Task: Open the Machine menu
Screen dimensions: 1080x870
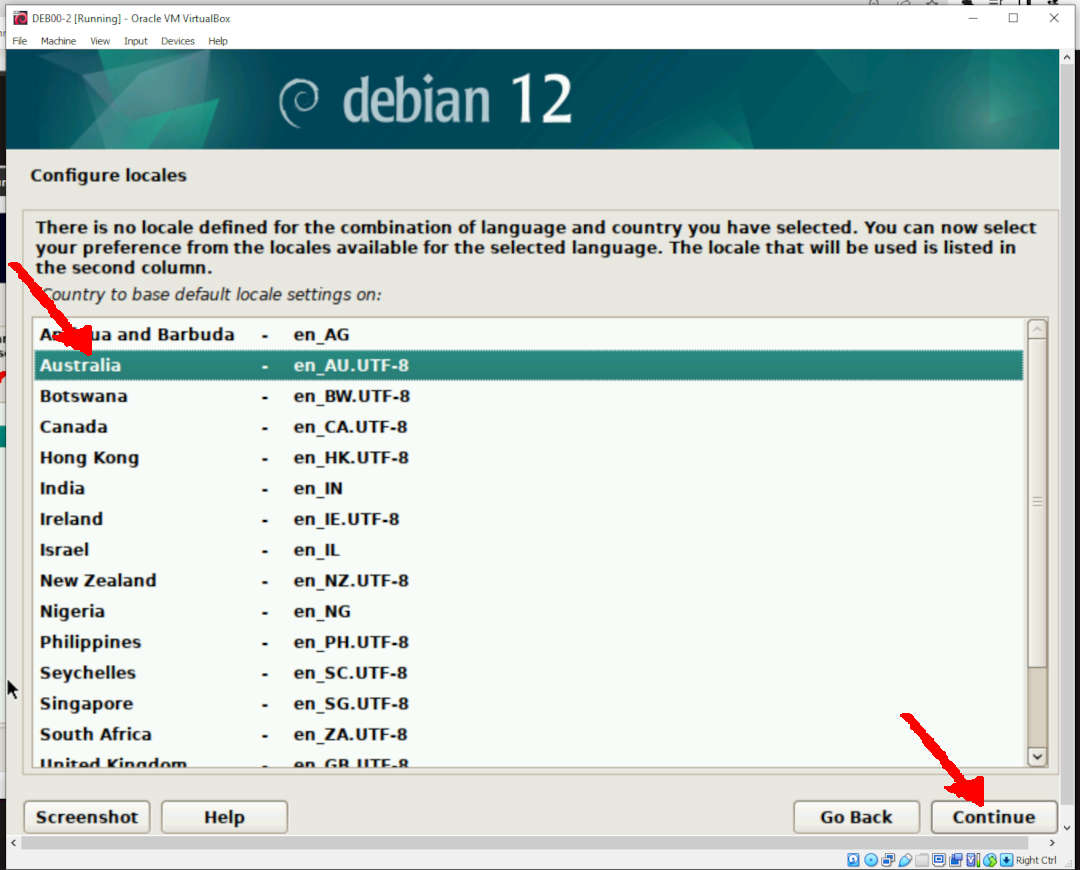Action: click(x=58, y=41)
